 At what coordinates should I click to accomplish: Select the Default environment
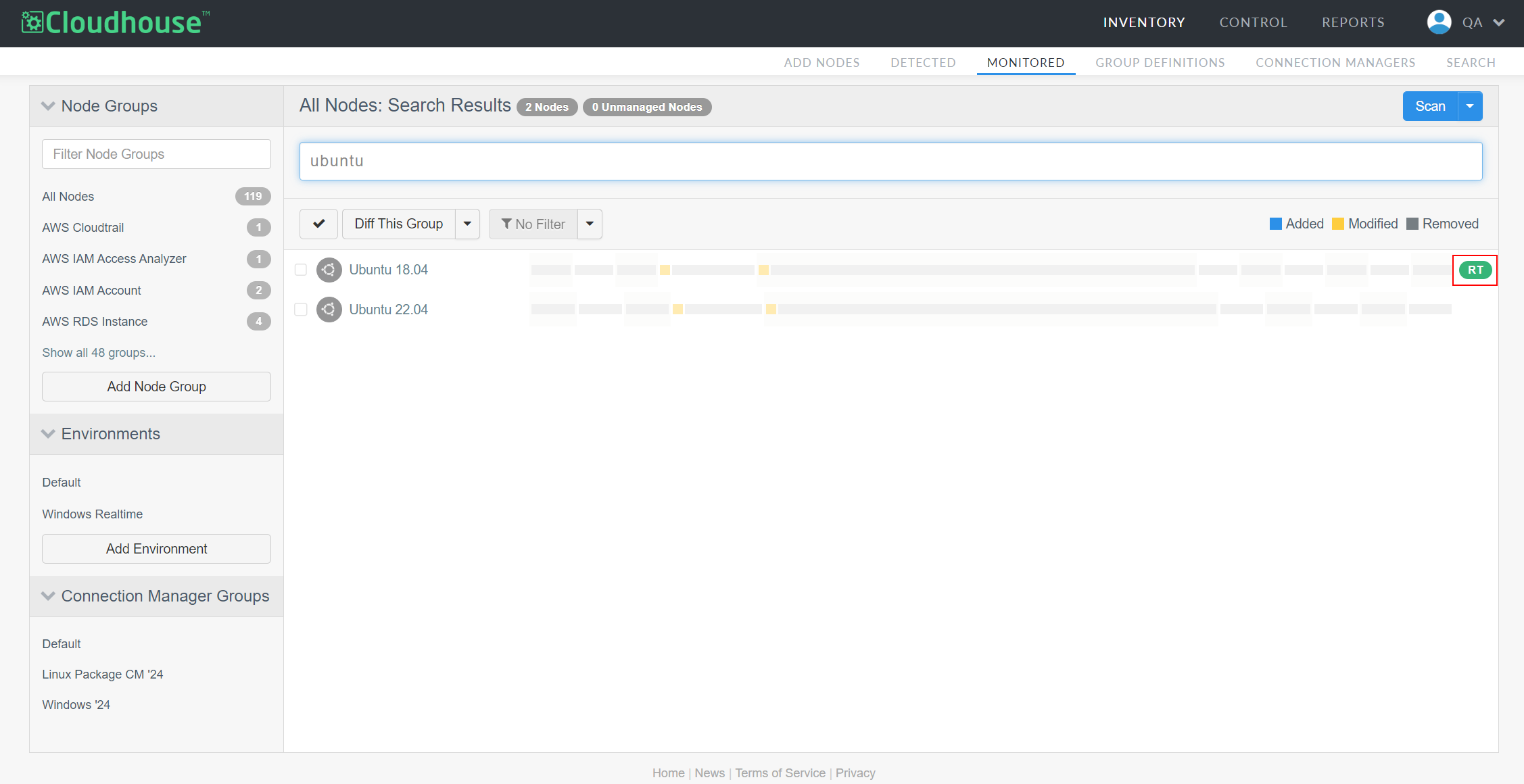tap(61, 483)
